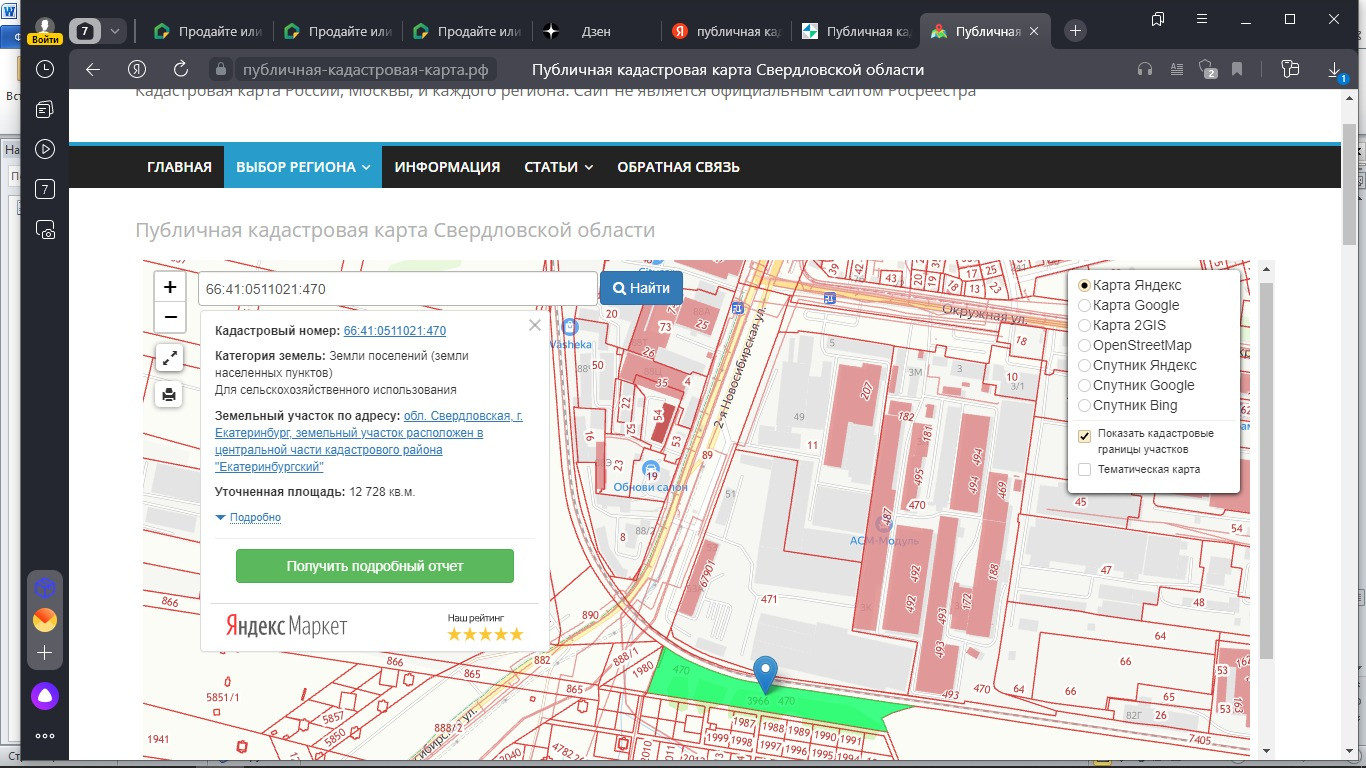Switch to the Дзен browser tab
The width and height of the screenshot is (1366, 768).
click(x=595, y=31)
